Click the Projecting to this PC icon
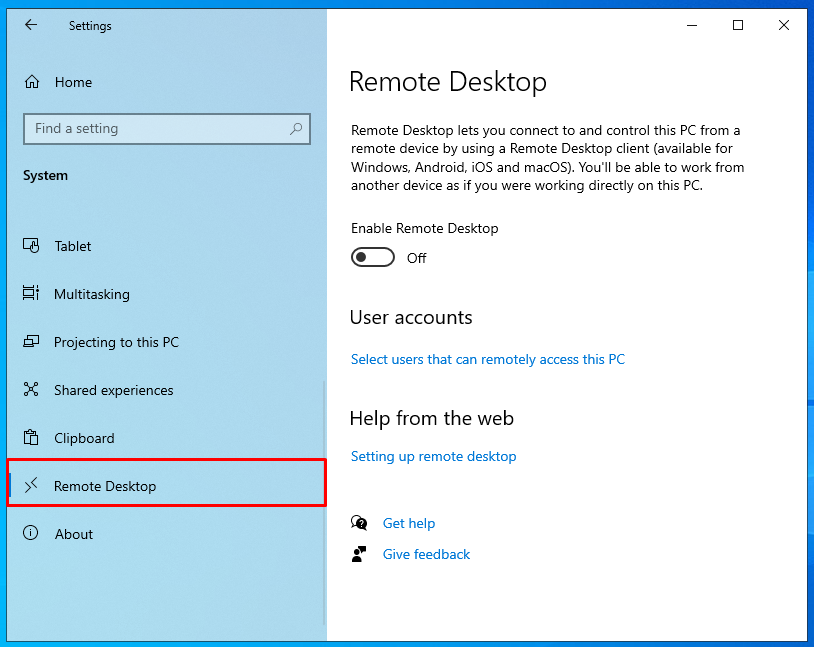This screenshot has height=647, width=814. (31, 342)
